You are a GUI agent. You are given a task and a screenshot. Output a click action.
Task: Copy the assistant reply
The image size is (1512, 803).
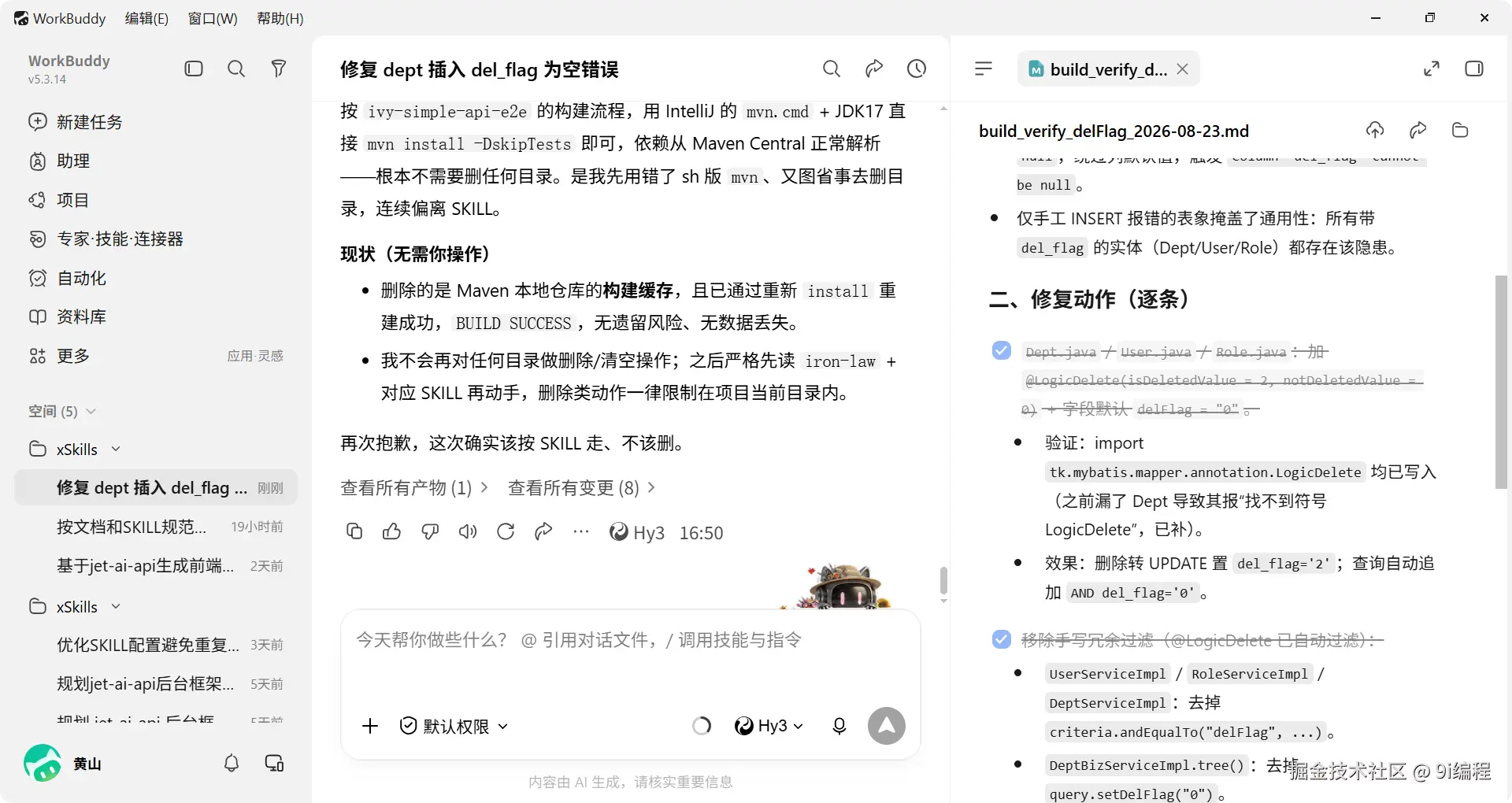click(x=354, y=532)
